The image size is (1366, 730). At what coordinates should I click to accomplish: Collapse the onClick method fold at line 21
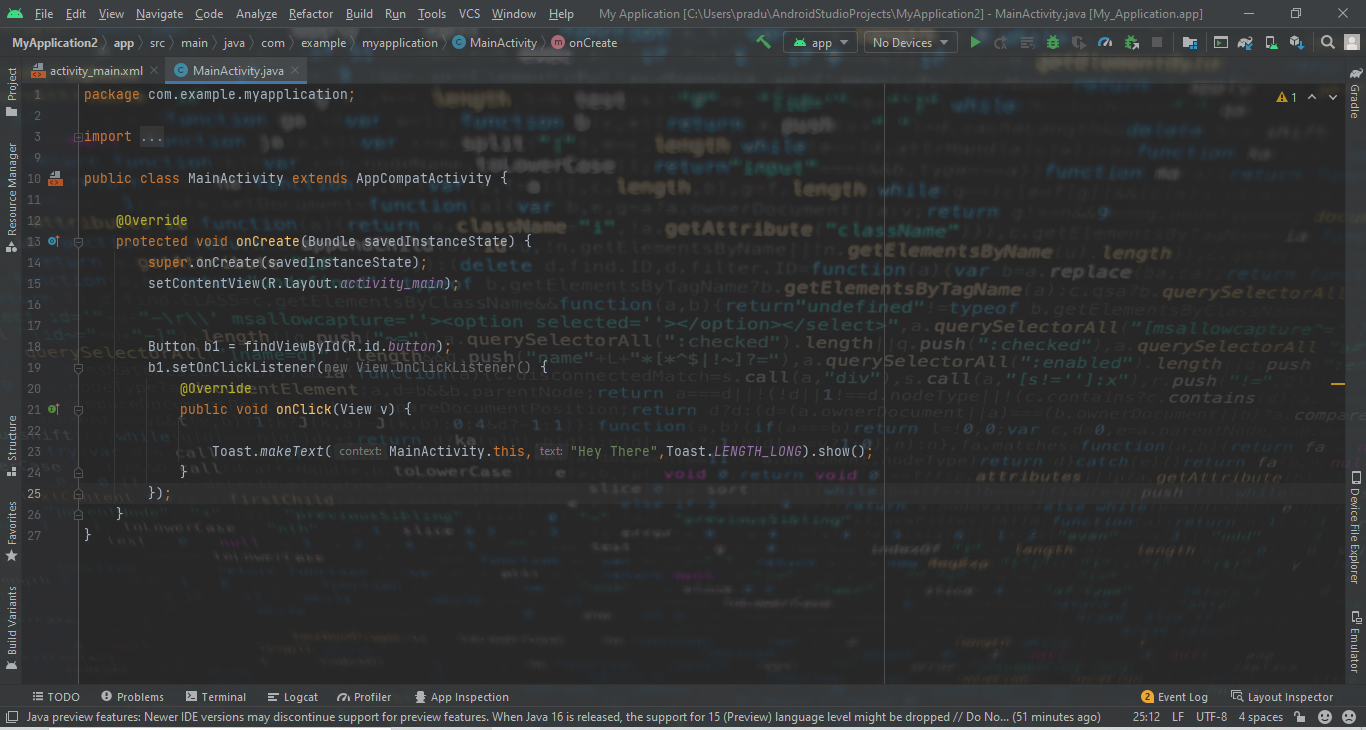tap(78, 409)
